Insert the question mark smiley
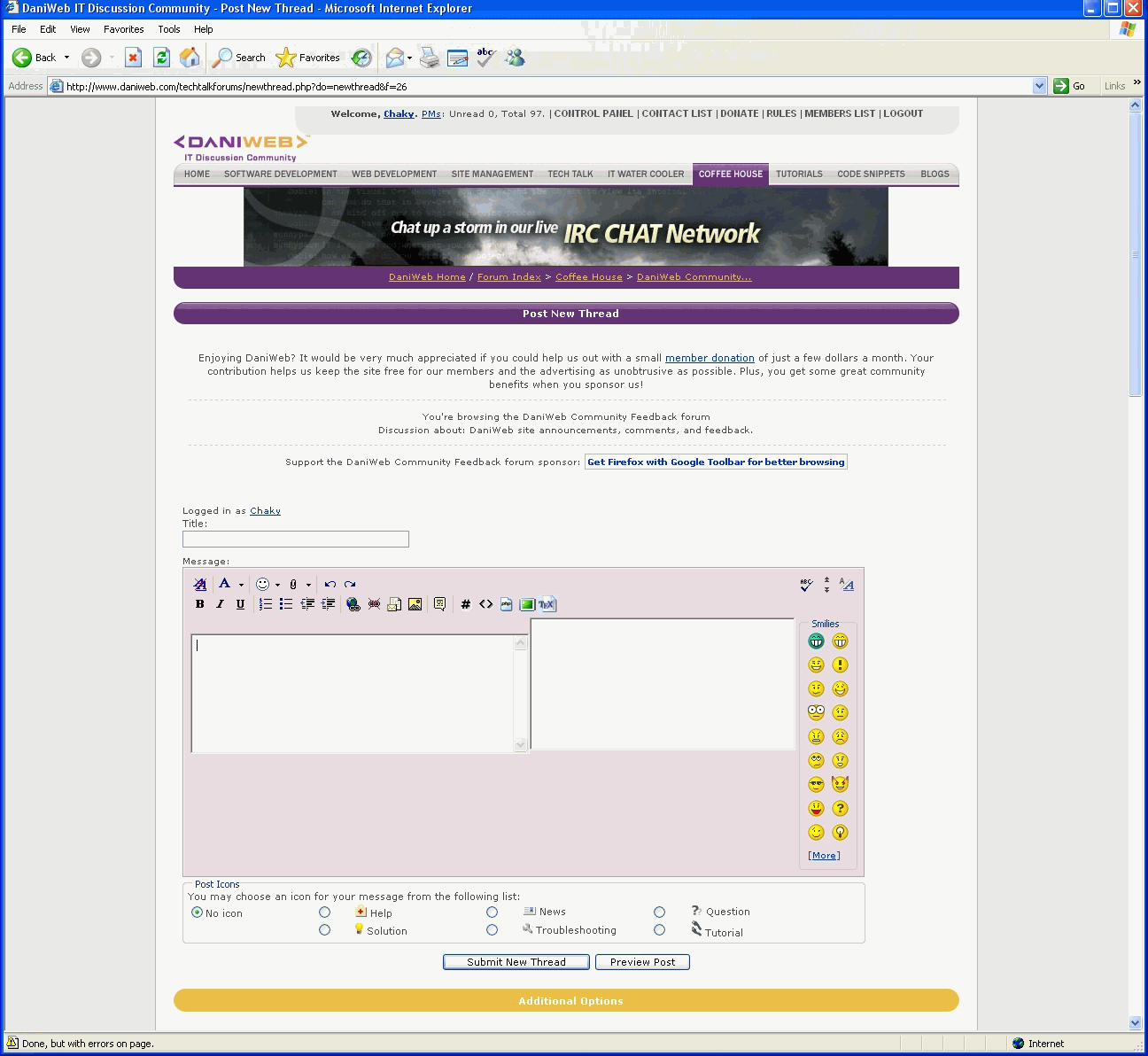This screenshot has width=1148, height=1056. tap(841, 808)
